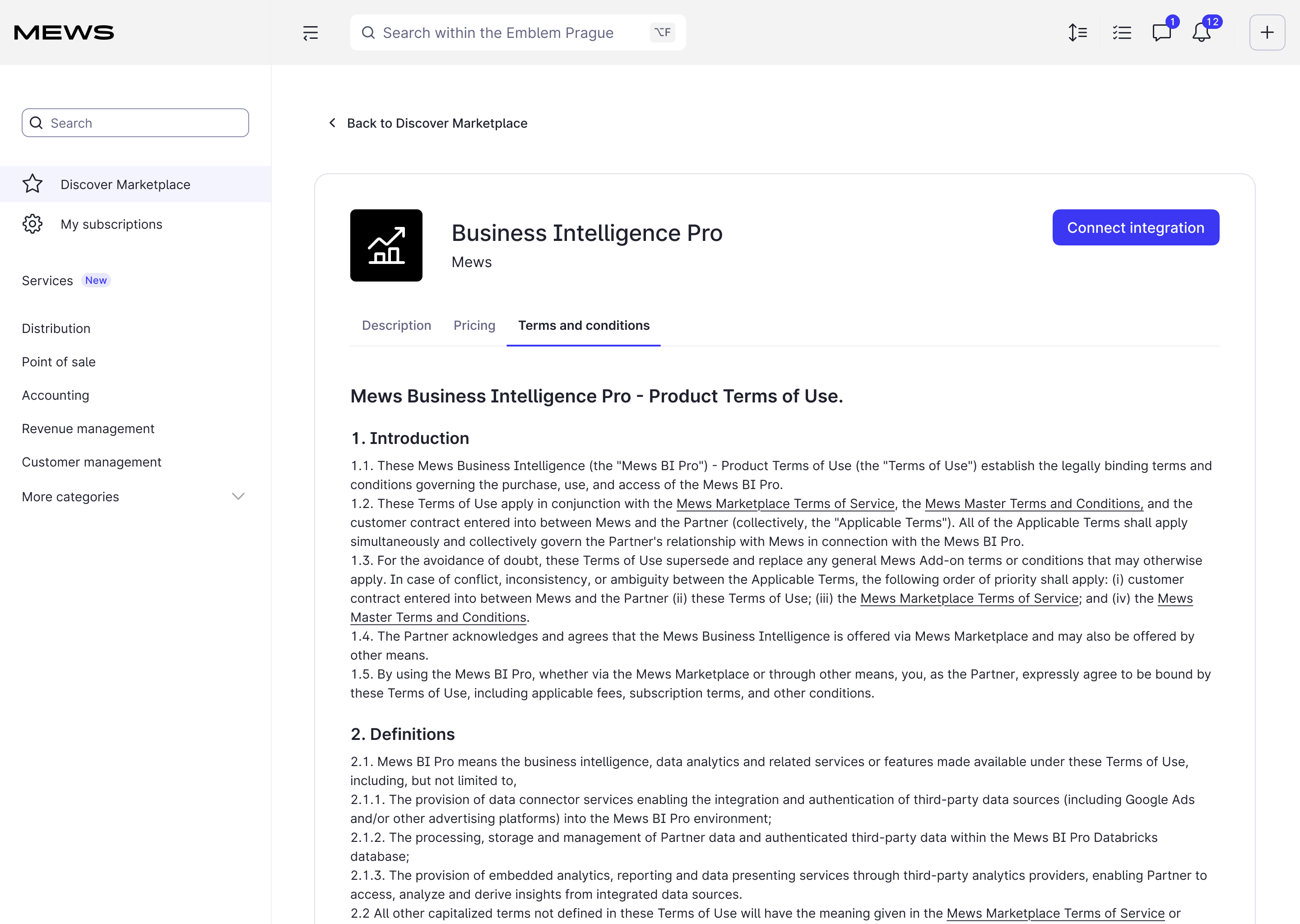This screenshot has height=924, width=1300.
Task: Open the Customer management category
Action: [92, 462]
